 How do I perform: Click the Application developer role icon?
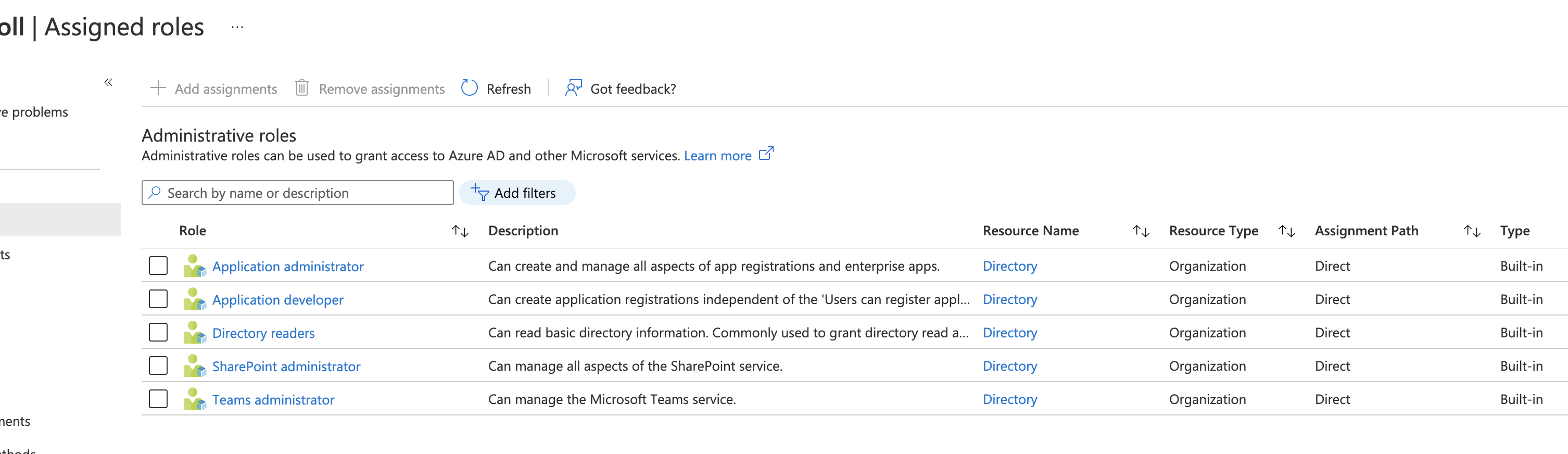point(194,299)
